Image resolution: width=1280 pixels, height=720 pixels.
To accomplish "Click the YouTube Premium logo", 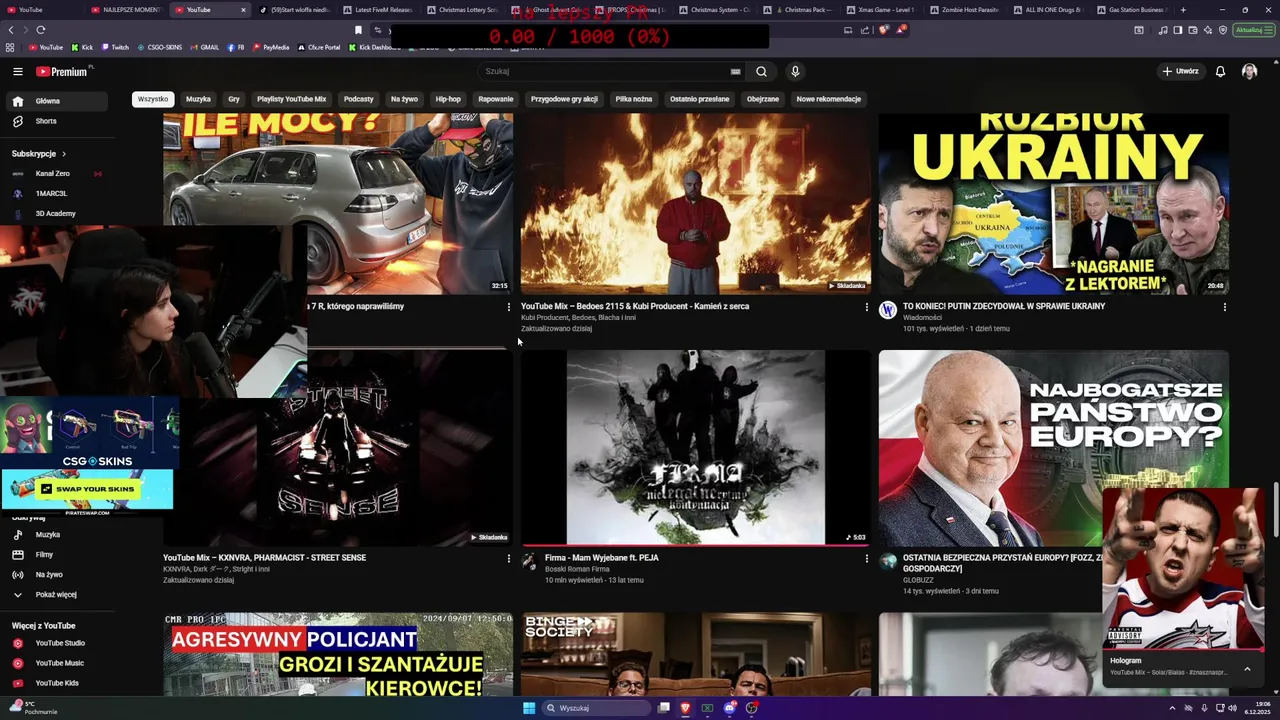I will click(62, 71).
